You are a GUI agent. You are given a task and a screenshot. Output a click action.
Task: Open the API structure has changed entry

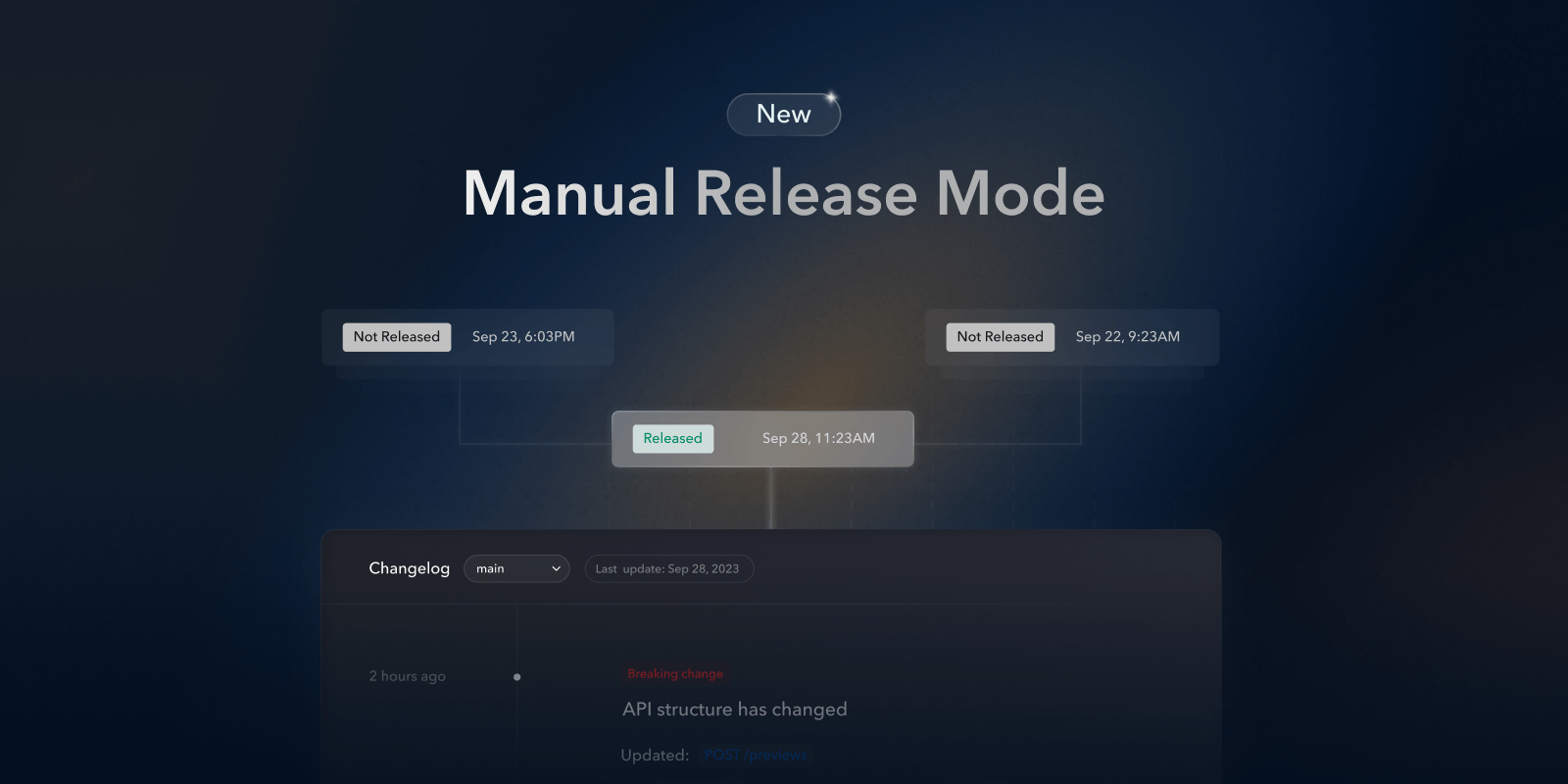pos(734,709)
